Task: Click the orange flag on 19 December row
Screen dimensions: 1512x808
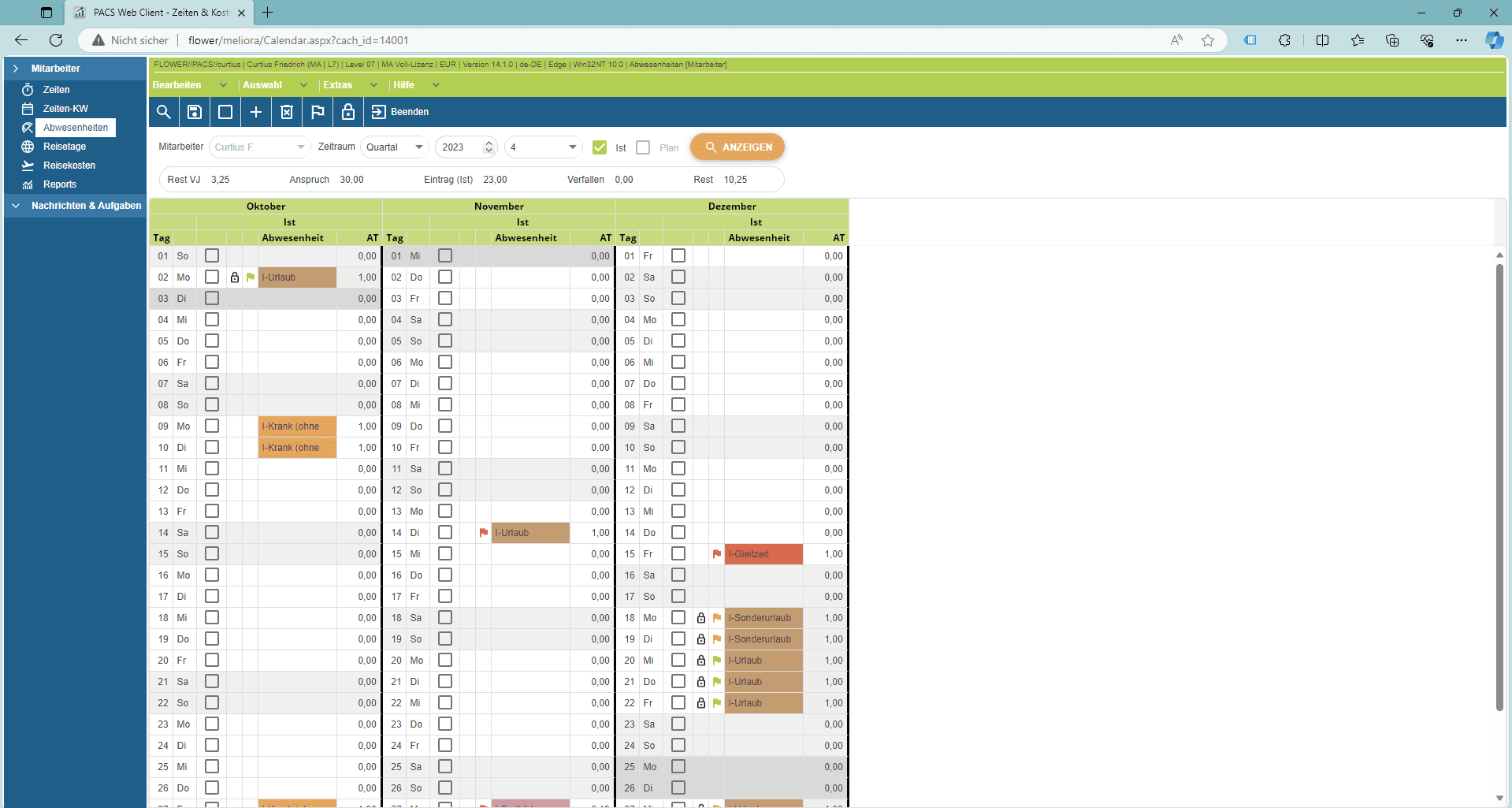Action: pyautogui.click(x=717, y=639)
